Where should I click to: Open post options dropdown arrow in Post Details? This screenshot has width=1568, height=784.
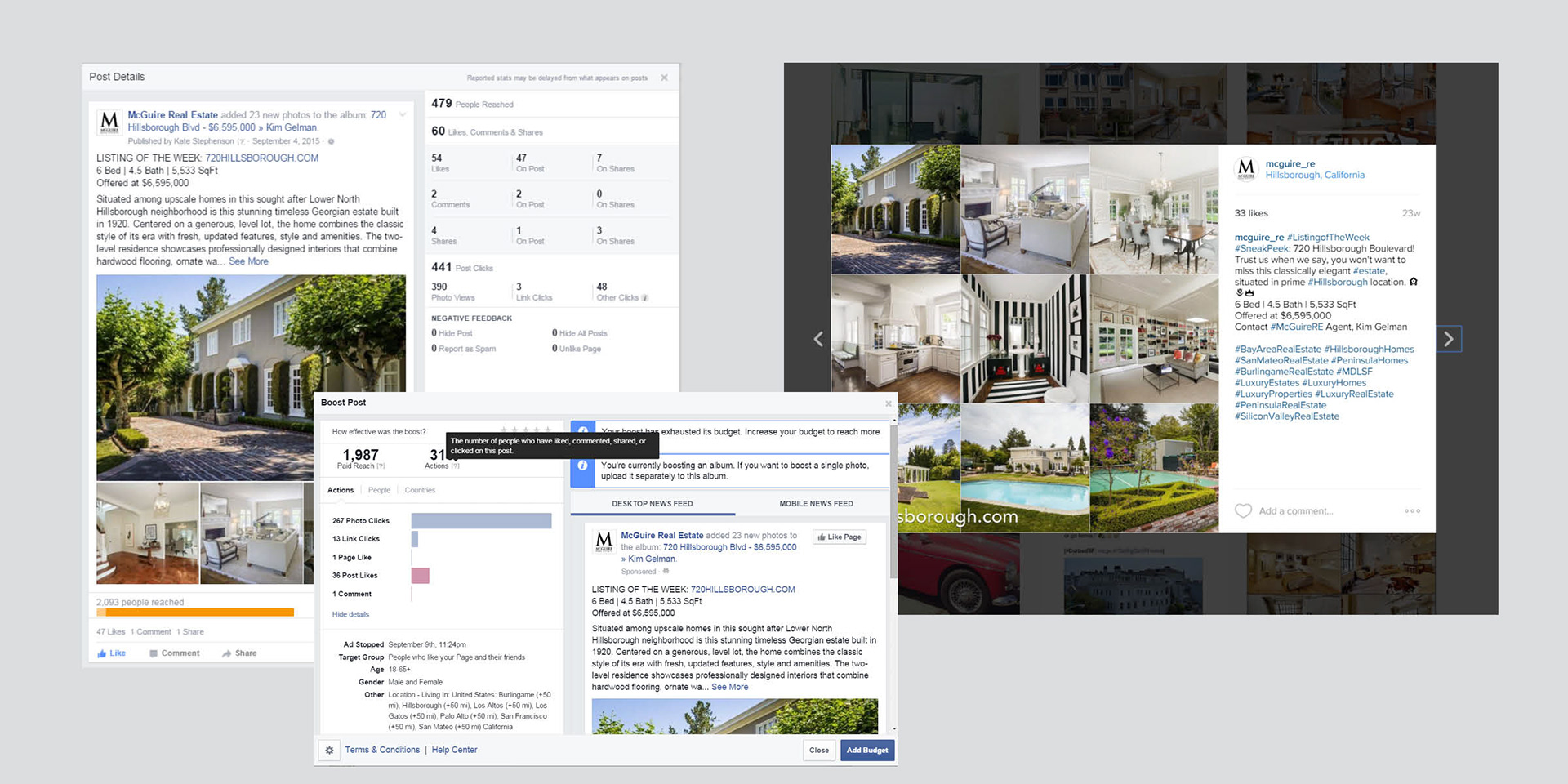(x=403, y=115)
